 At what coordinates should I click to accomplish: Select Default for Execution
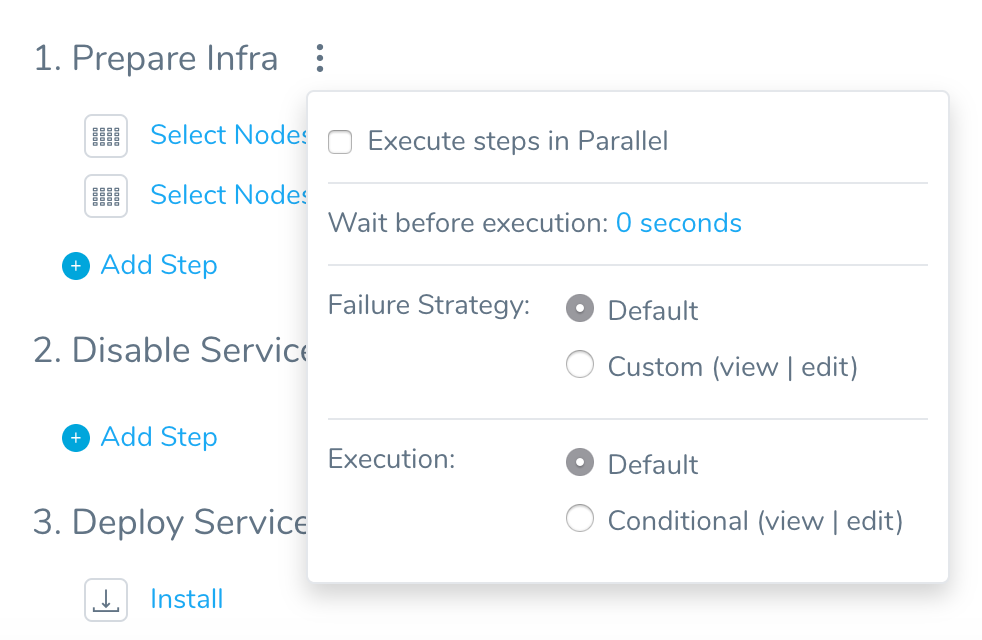pyautogui.click(x=580, y=462)
